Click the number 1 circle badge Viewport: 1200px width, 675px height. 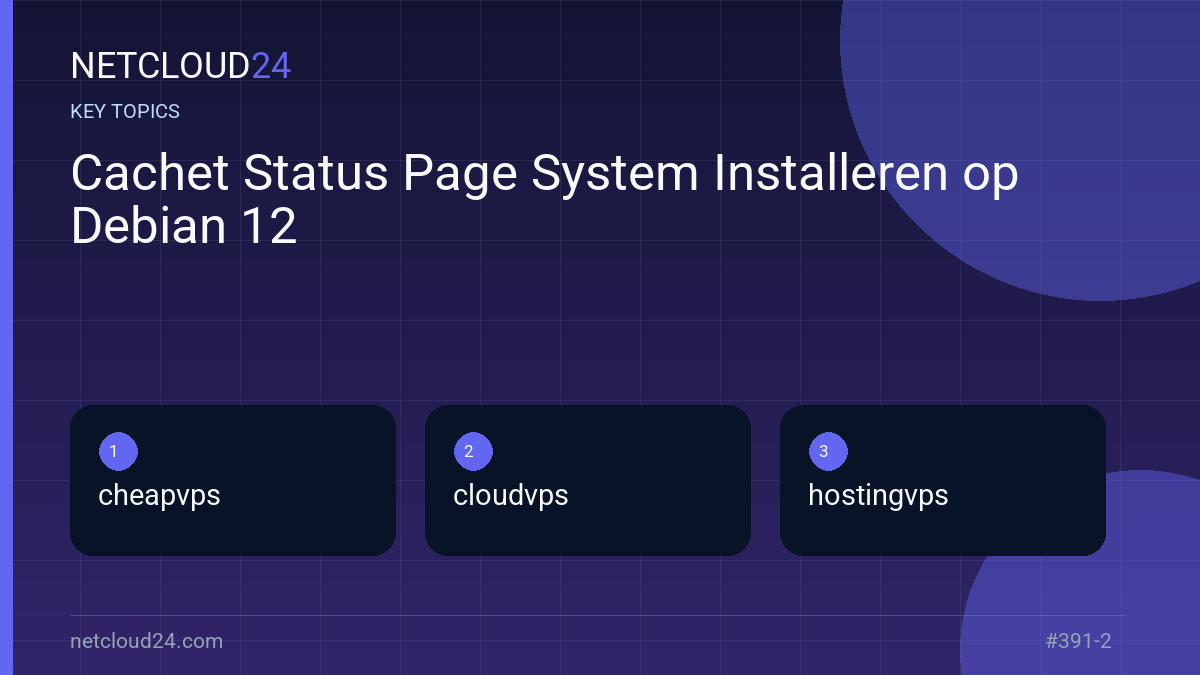click(x=118, y=451)
